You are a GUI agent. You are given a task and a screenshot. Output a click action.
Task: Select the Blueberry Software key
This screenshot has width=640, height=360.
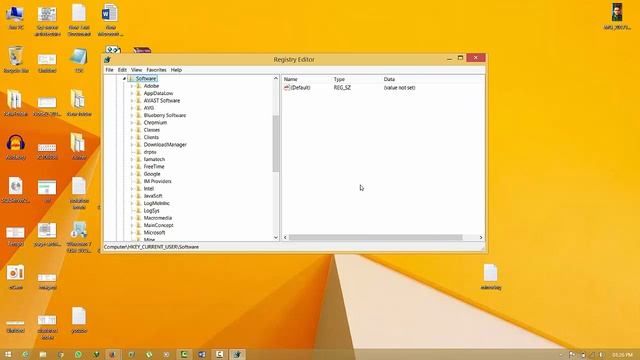pyautogui.click(x=164, y=116)
